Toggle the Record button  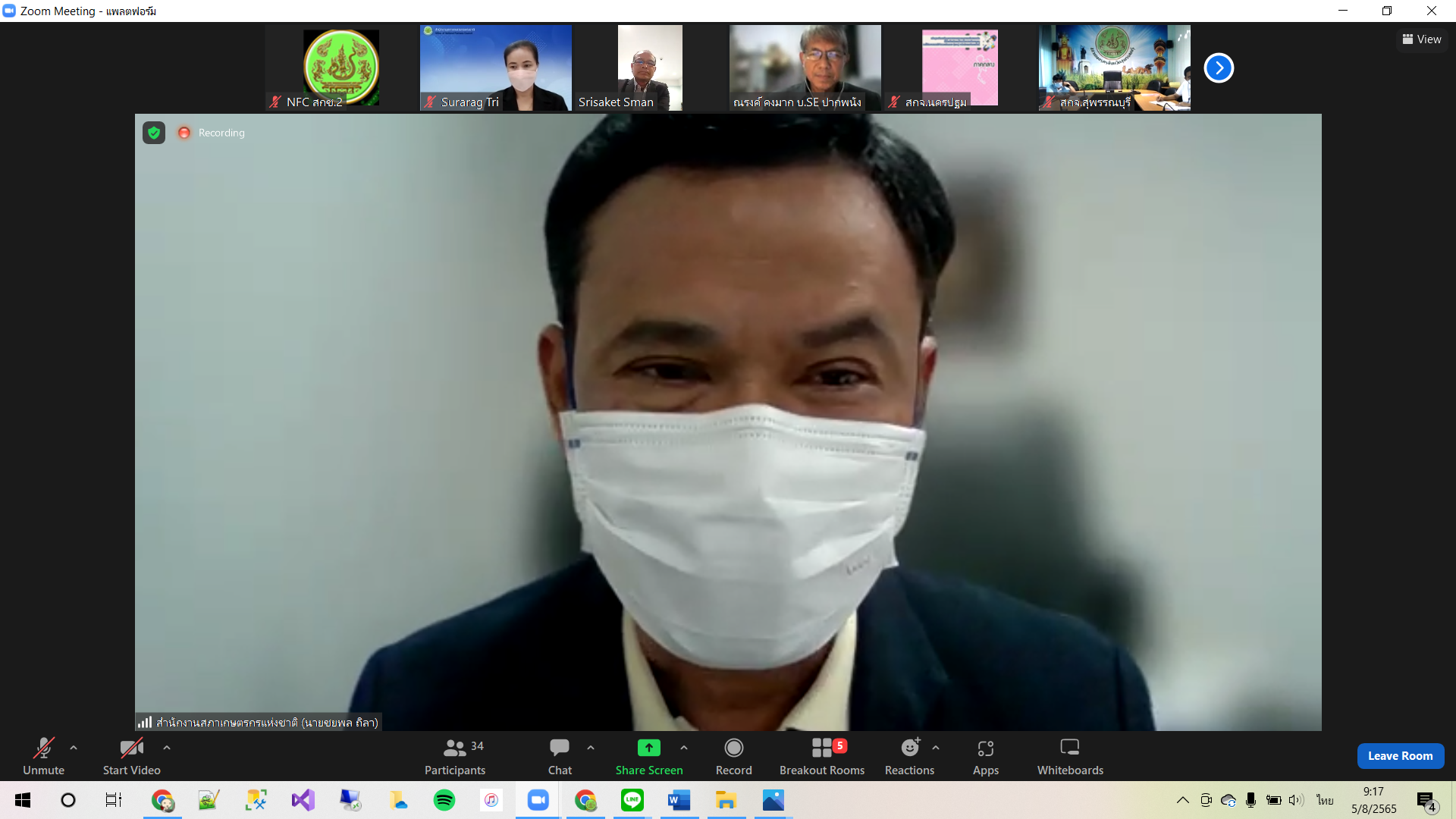(733, 756)
